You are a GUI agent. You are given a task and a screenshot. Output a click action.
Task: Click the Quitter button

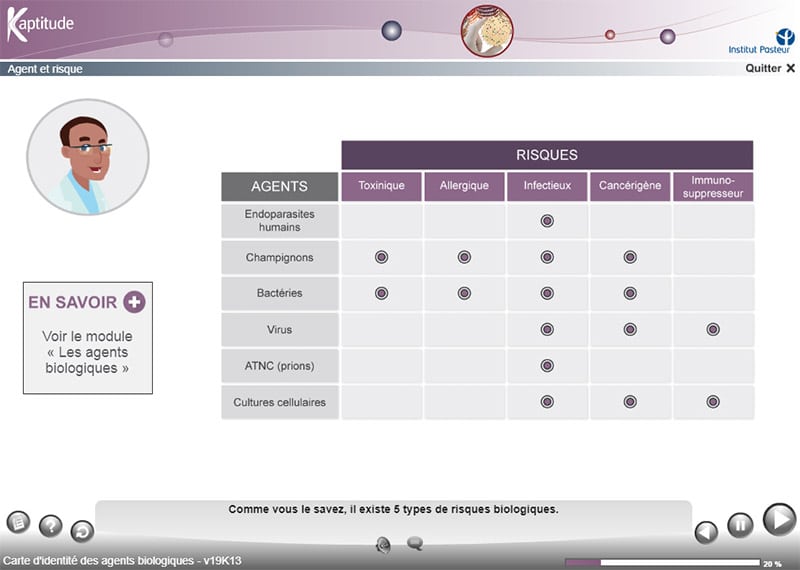click(x=770, y=69)
